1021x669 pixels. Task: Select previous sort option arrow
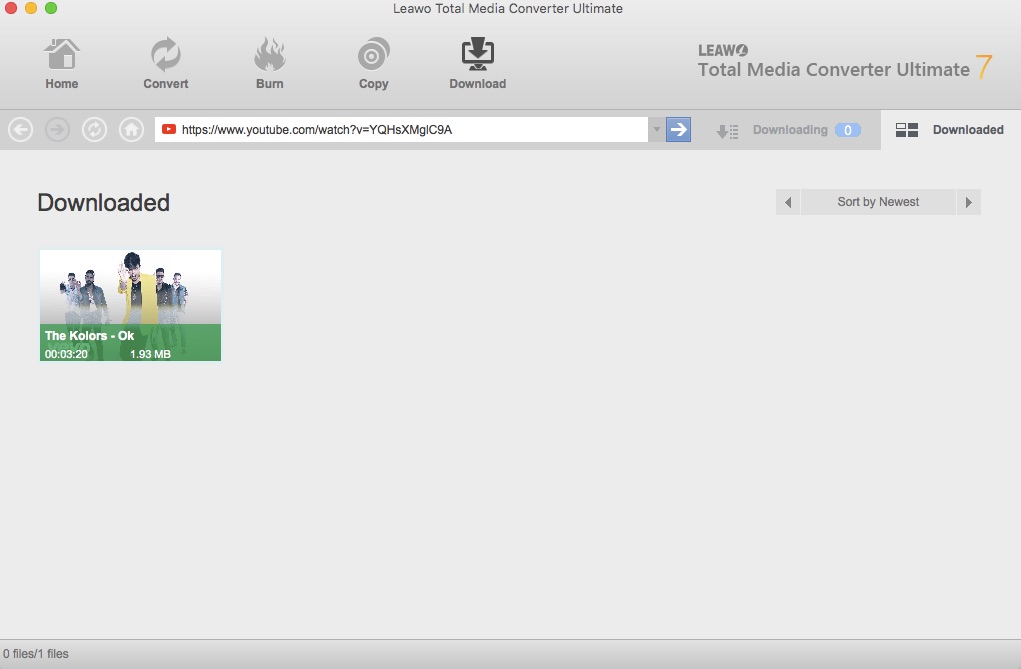click(x=788, y=202)
